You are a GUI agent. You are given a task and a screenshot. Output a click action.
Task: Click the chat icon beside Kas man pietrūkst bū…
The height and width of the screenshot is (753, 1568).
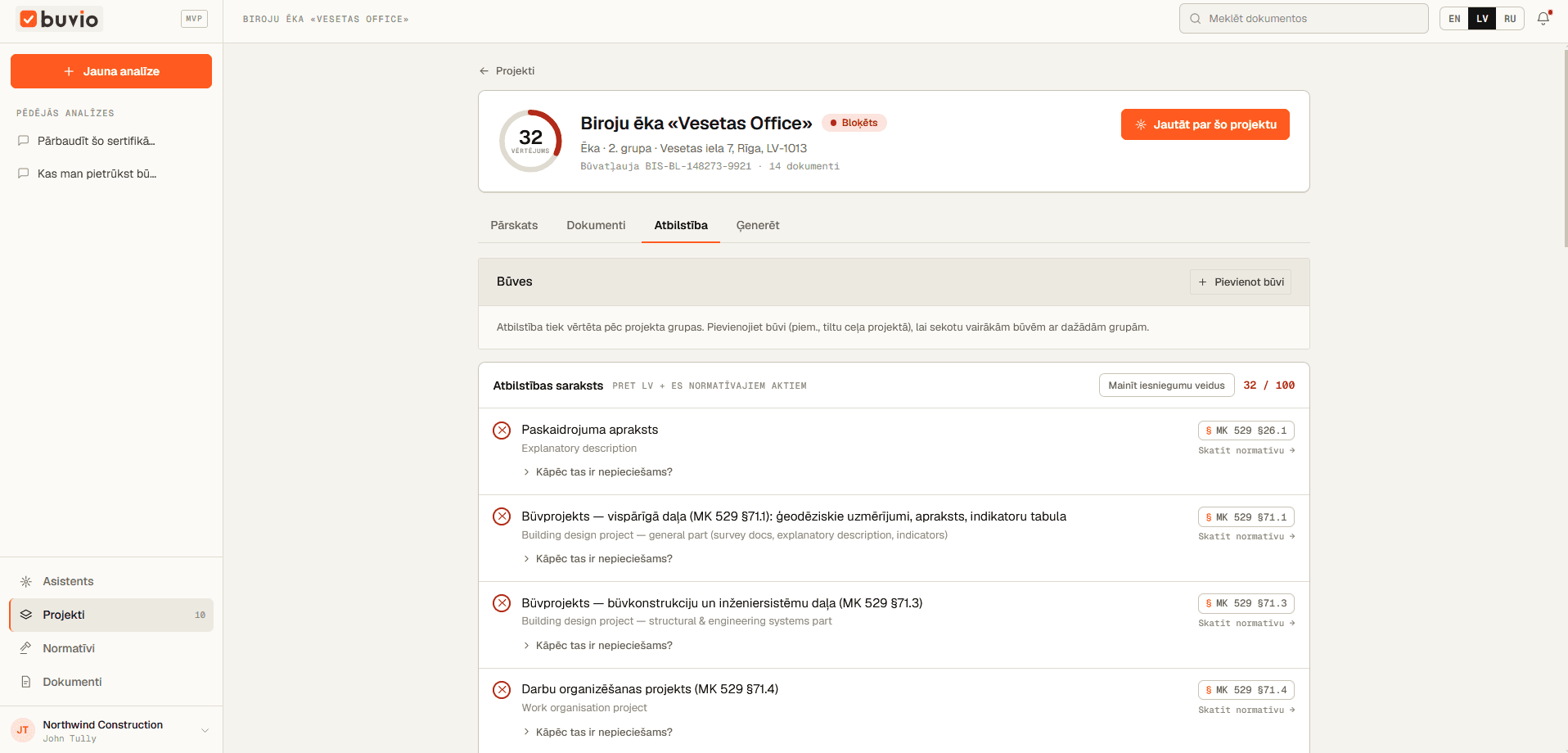coord(24,174)
